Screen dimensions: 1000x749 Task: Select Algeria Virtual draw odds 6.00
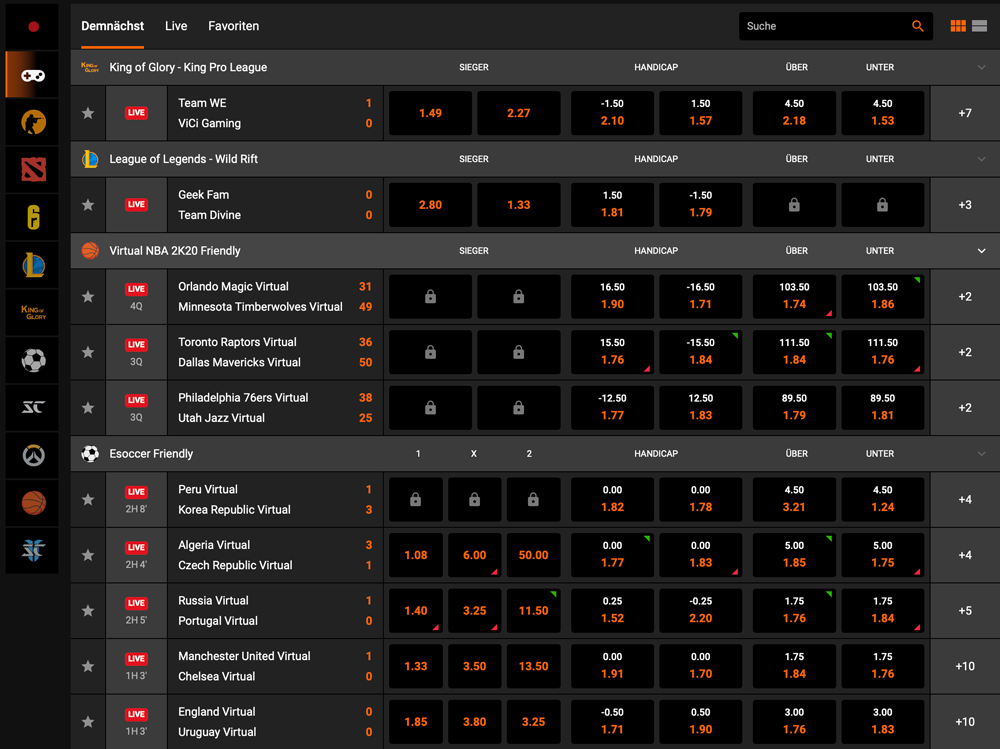coord(474,555)
